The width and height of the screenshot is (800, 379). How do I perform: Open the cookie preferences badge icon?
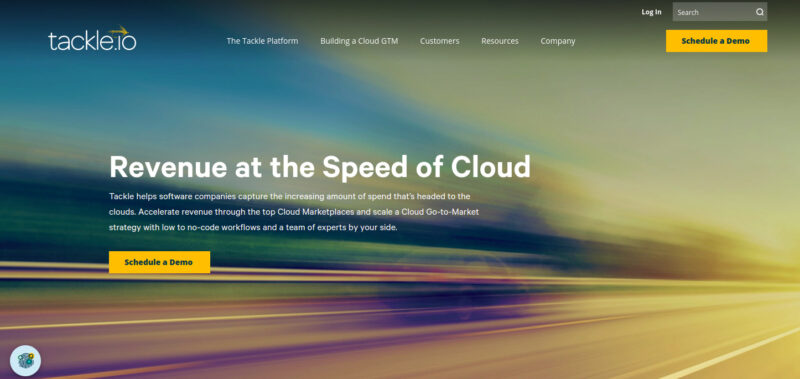25,361
